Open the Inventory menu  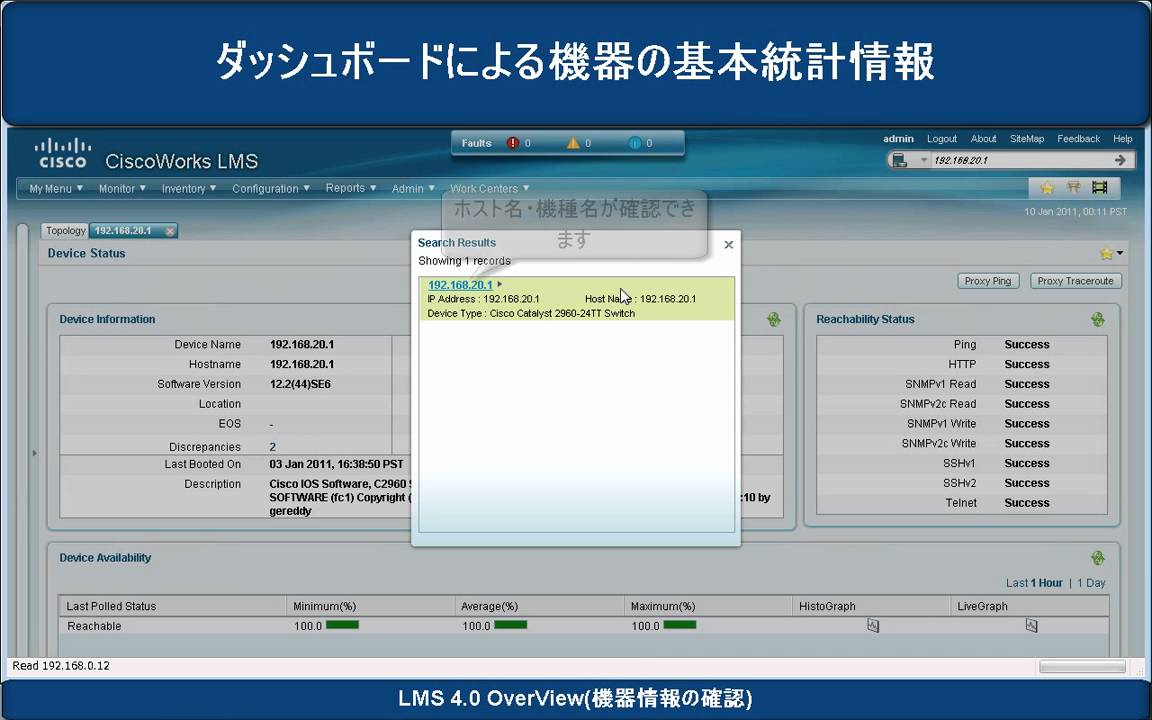[x=189, y=189]
